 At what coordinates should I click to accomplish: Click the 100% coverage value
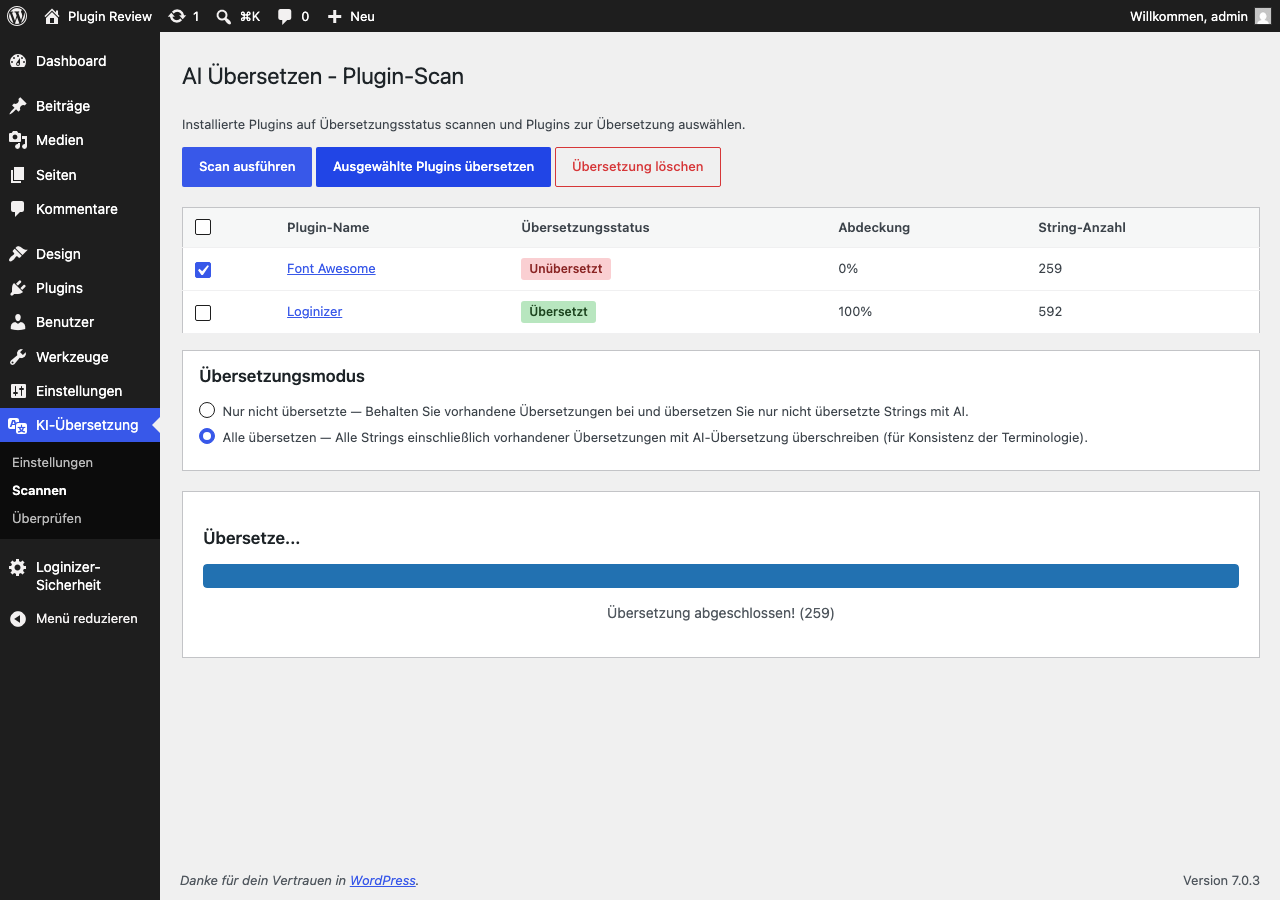click(x=855, y=311)
